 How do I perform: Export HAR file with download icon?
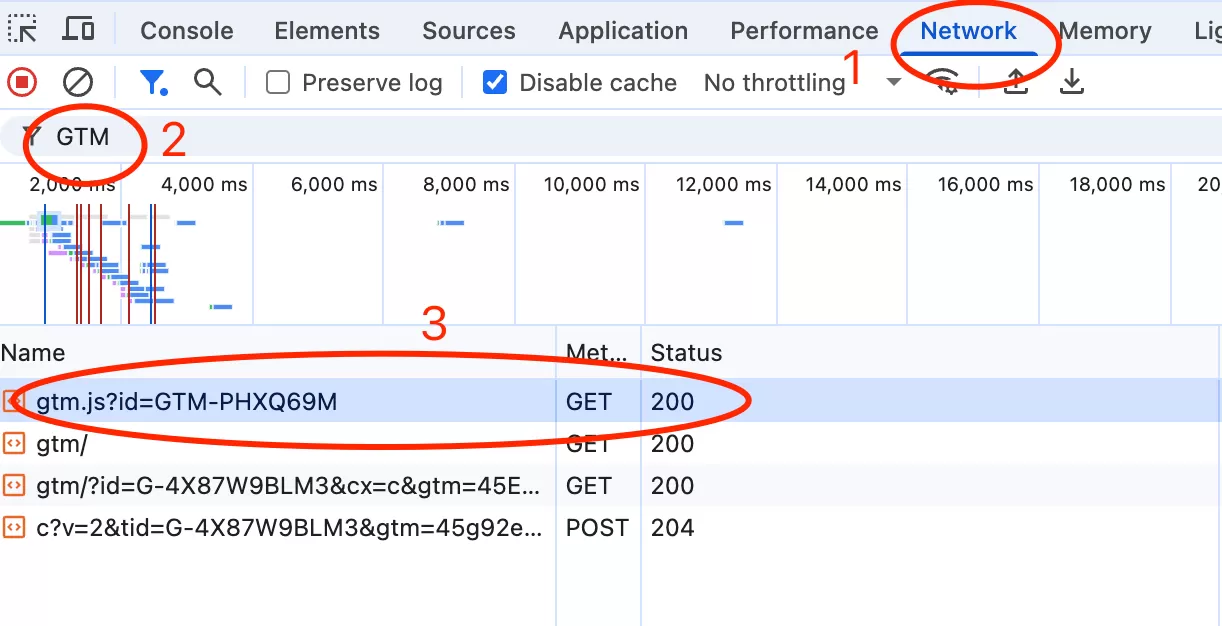tap(1072, 82)
